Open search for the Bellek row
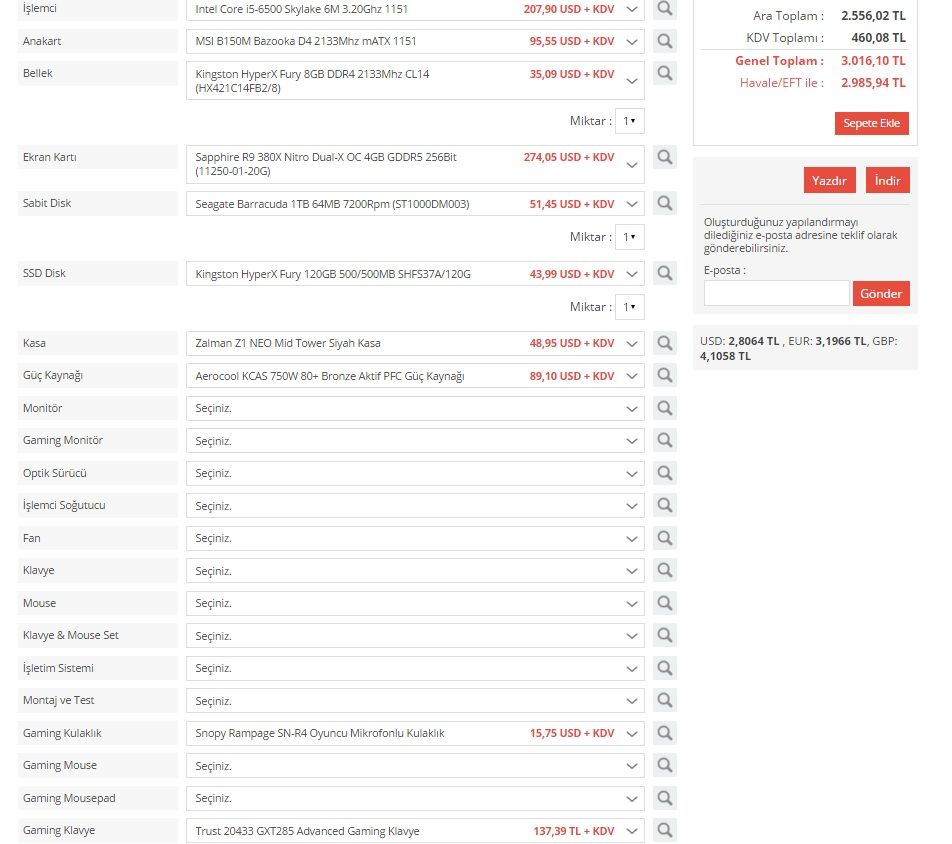The height and width of the screenshot is (844, 952). coord(665,73)
